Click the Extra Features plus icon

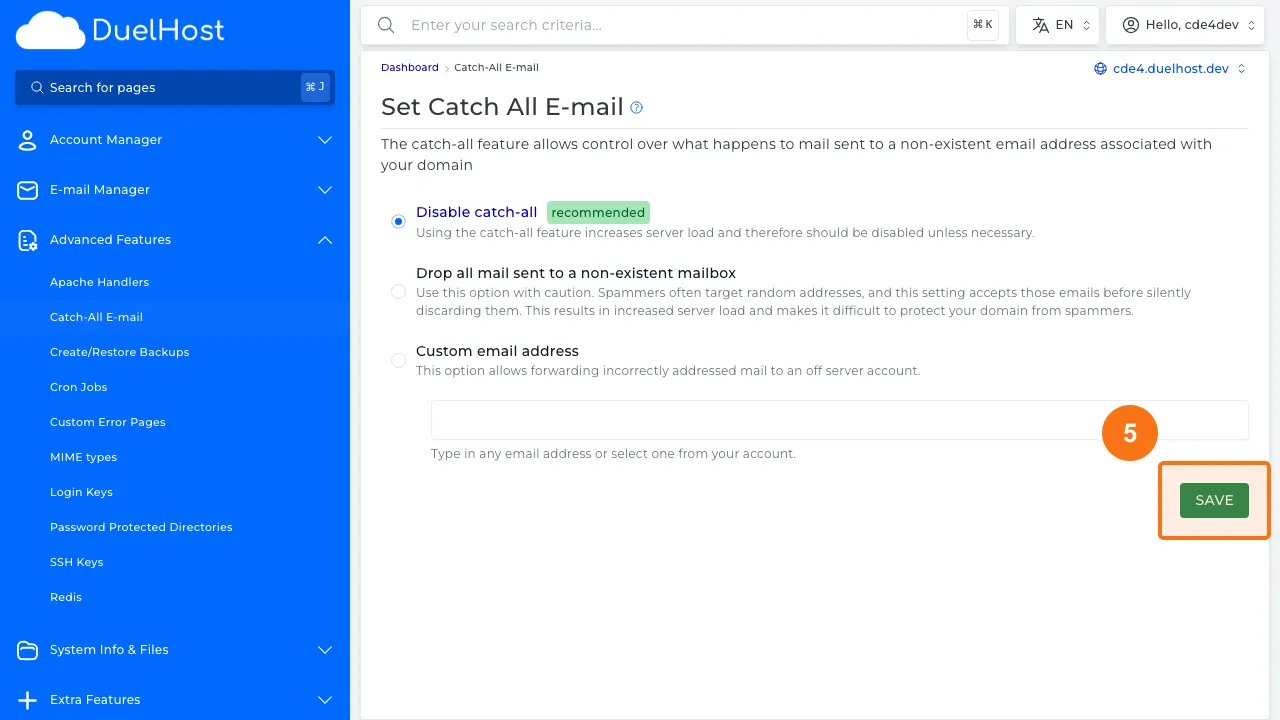[x=27, y=700]
